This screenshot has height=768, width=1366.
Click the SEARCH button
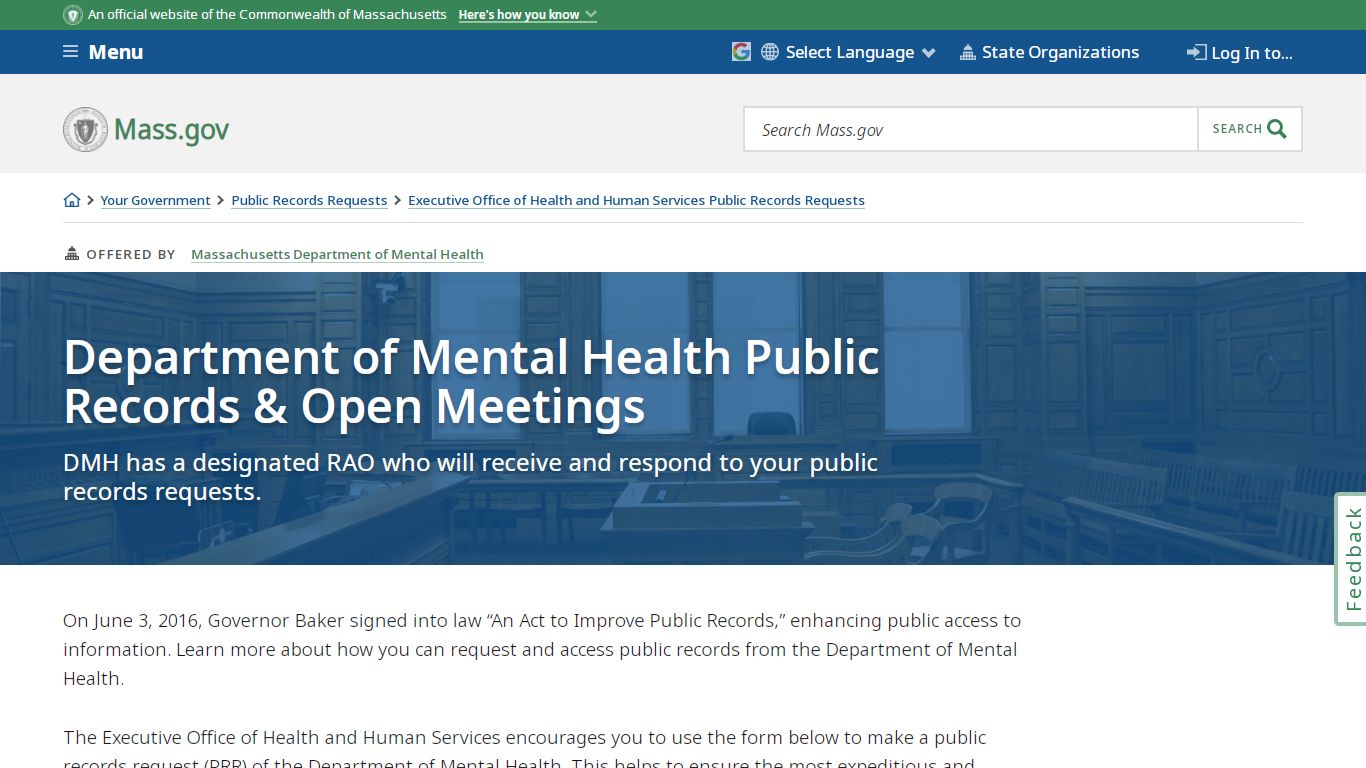point(1250,129)
